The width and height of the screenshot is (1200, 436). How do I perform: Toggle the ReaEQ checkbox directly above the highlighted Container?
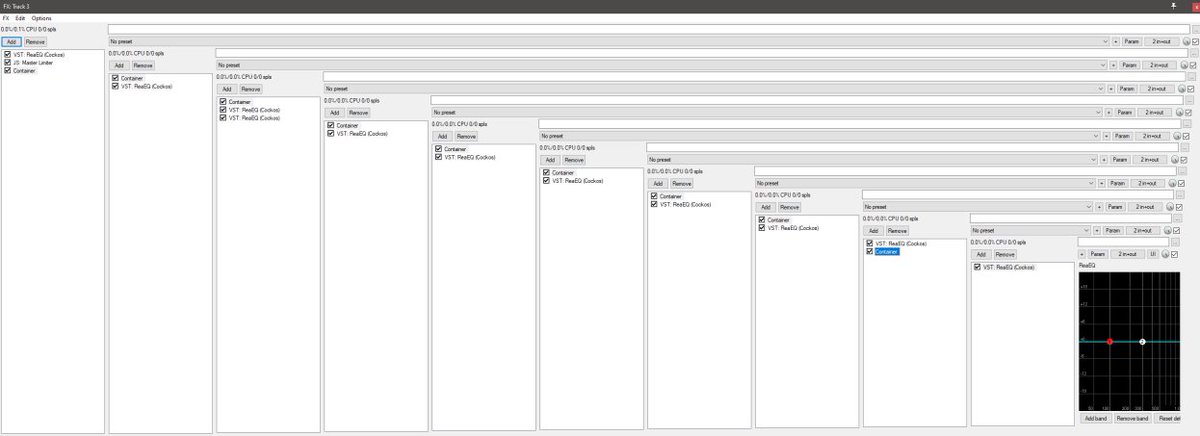pos(869,243)
